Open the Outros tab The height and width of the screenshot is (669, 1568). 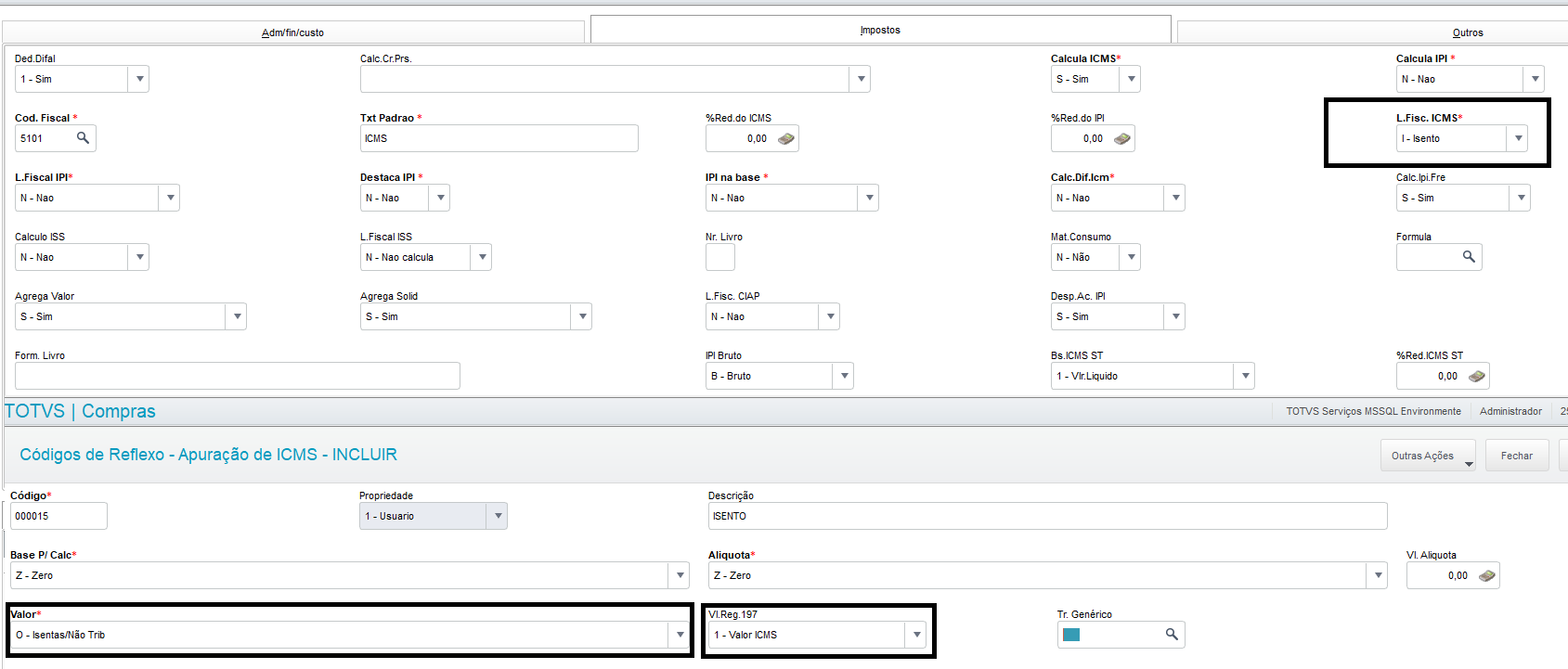[x=1468, y=32]
